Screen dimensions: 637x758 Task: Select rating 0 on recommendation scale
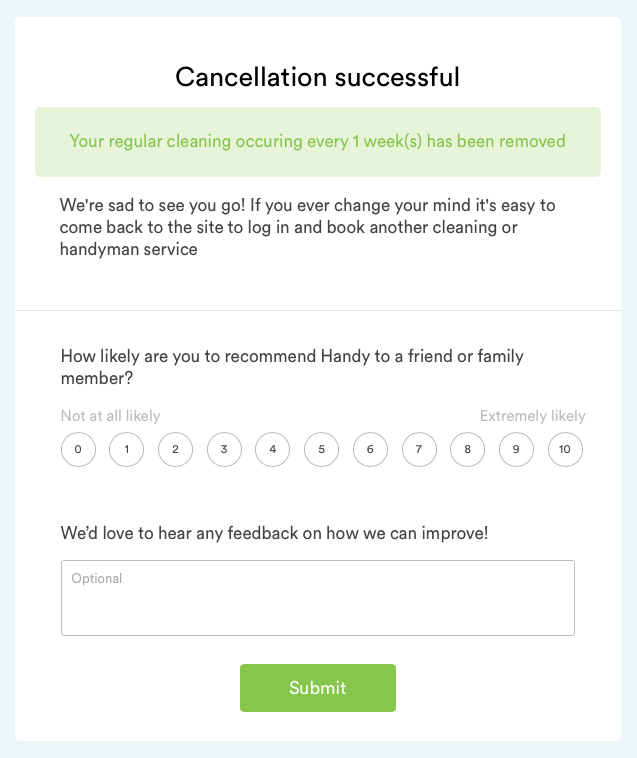78,449
